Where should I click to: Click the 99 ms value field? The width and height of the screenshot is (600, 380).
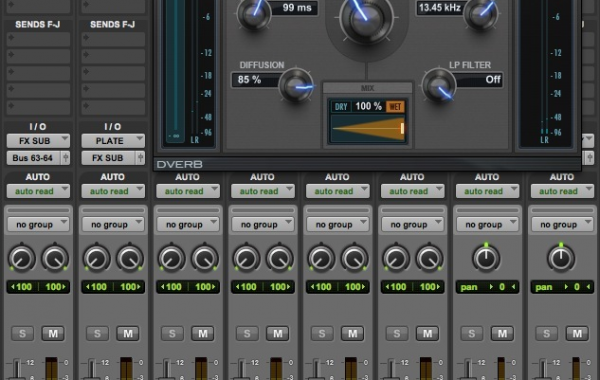click(293, 8)
